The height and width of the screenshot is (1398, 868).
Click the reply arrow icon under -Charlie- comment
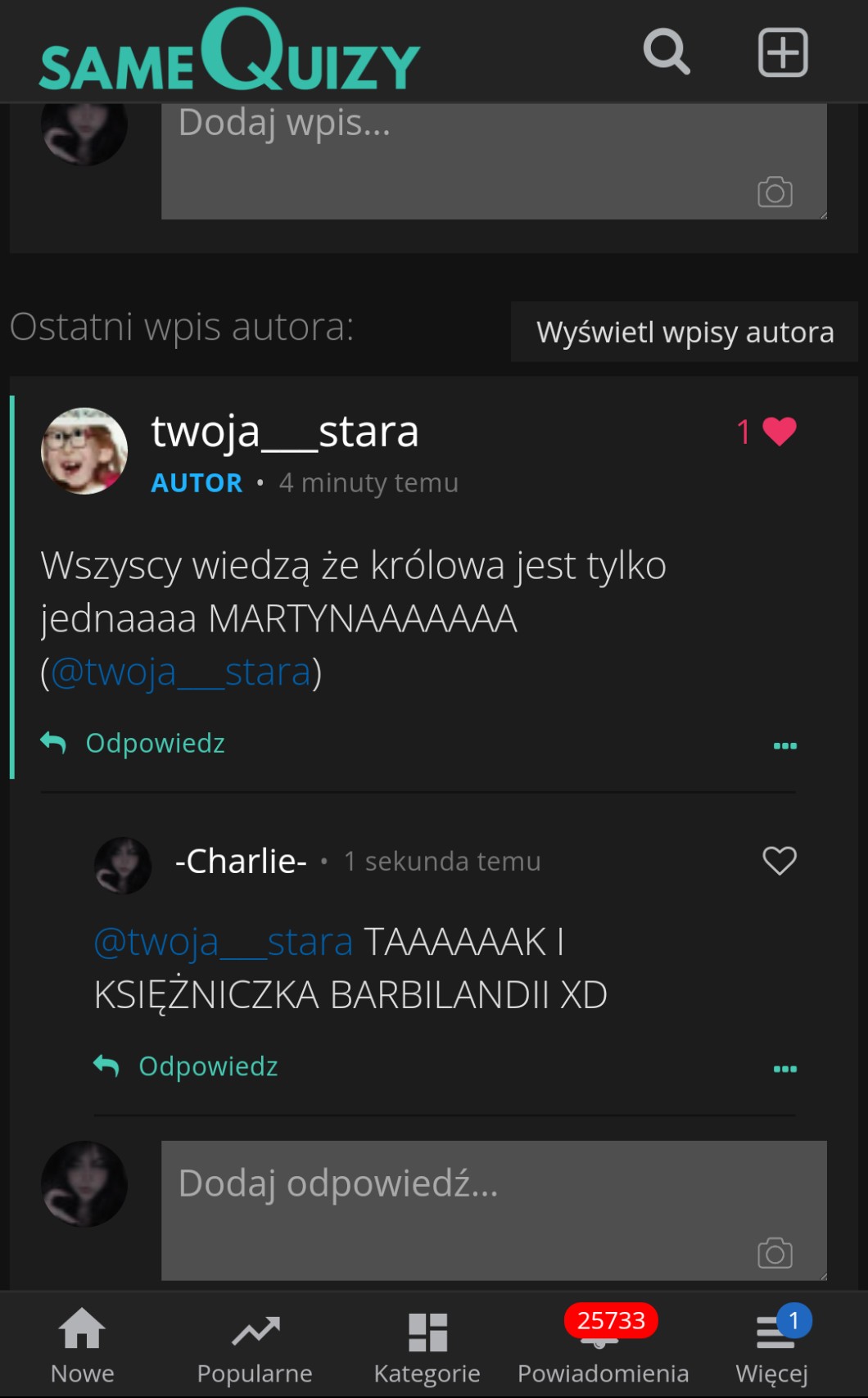[x=106, y=1065]
